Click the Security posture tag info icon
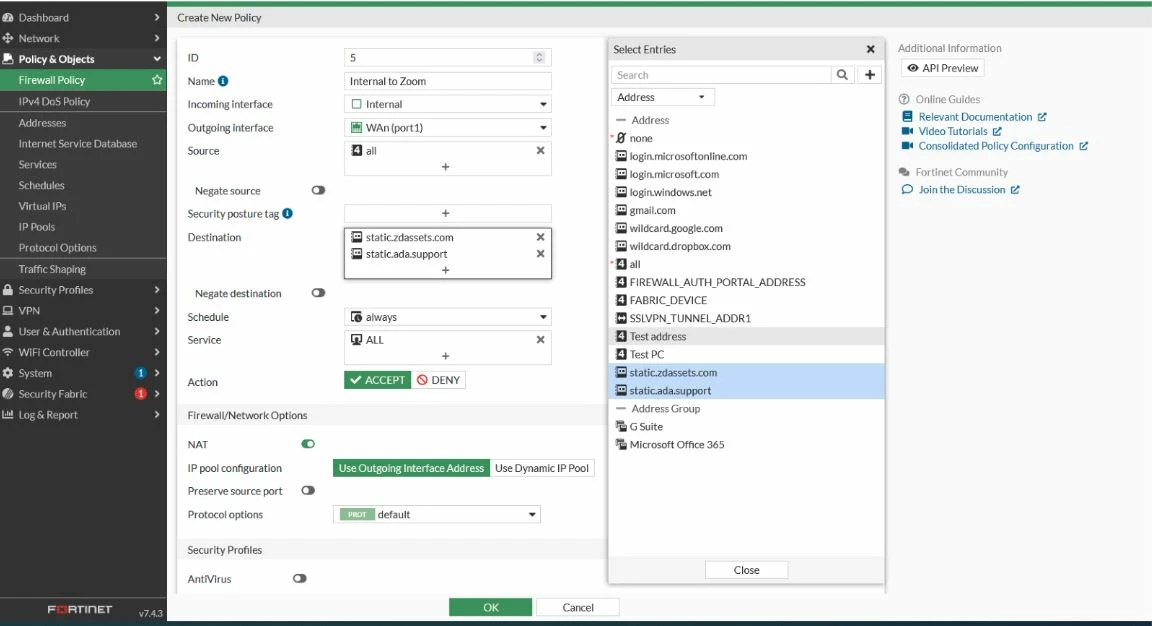 pos(287,214)
